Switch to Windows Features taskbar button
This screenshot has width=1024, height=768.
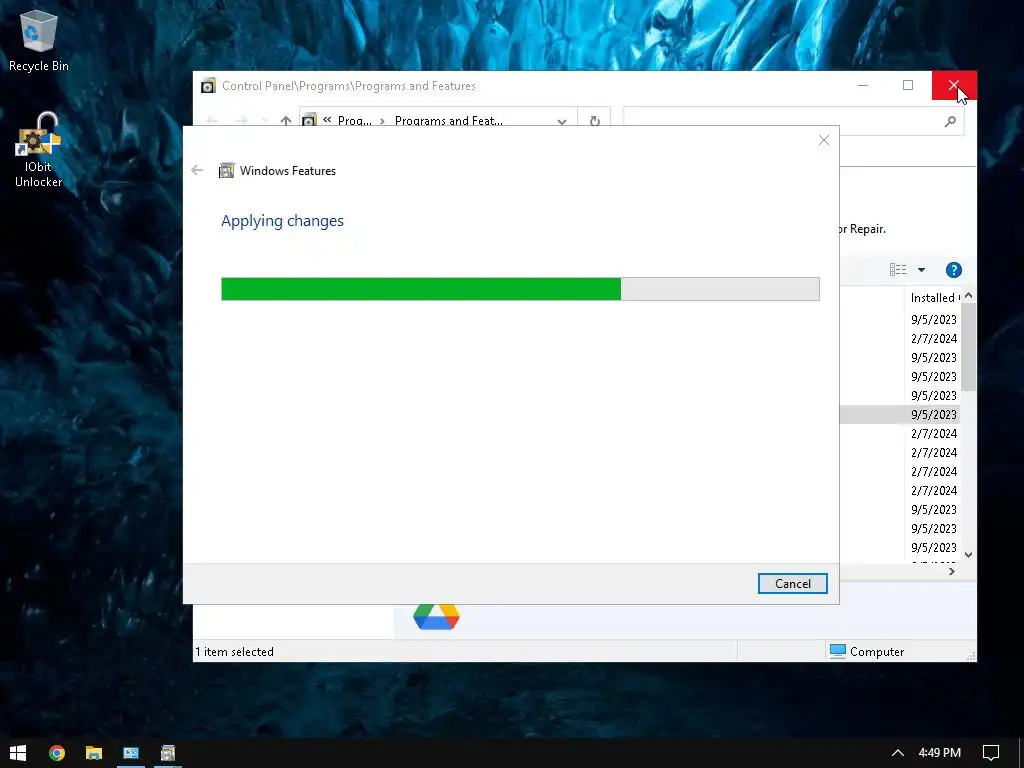coord(168,753)
